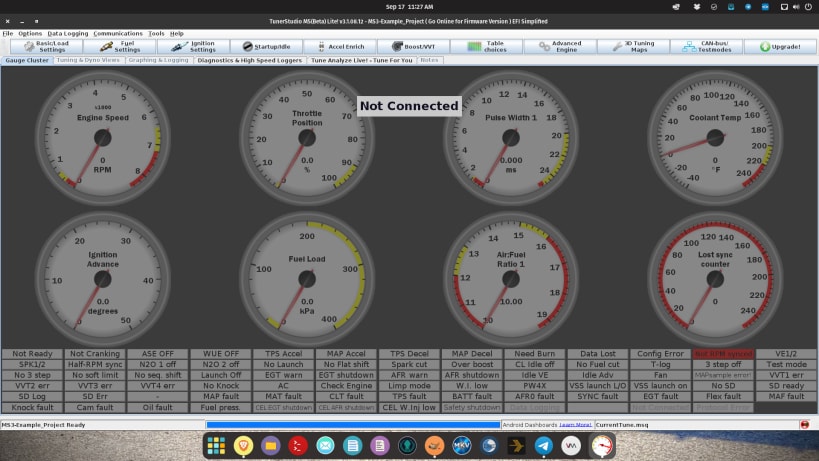The image size is (819, 461).
Task: Open Basic/Load Settings toolbar button
Action: (x=46, y=46)
